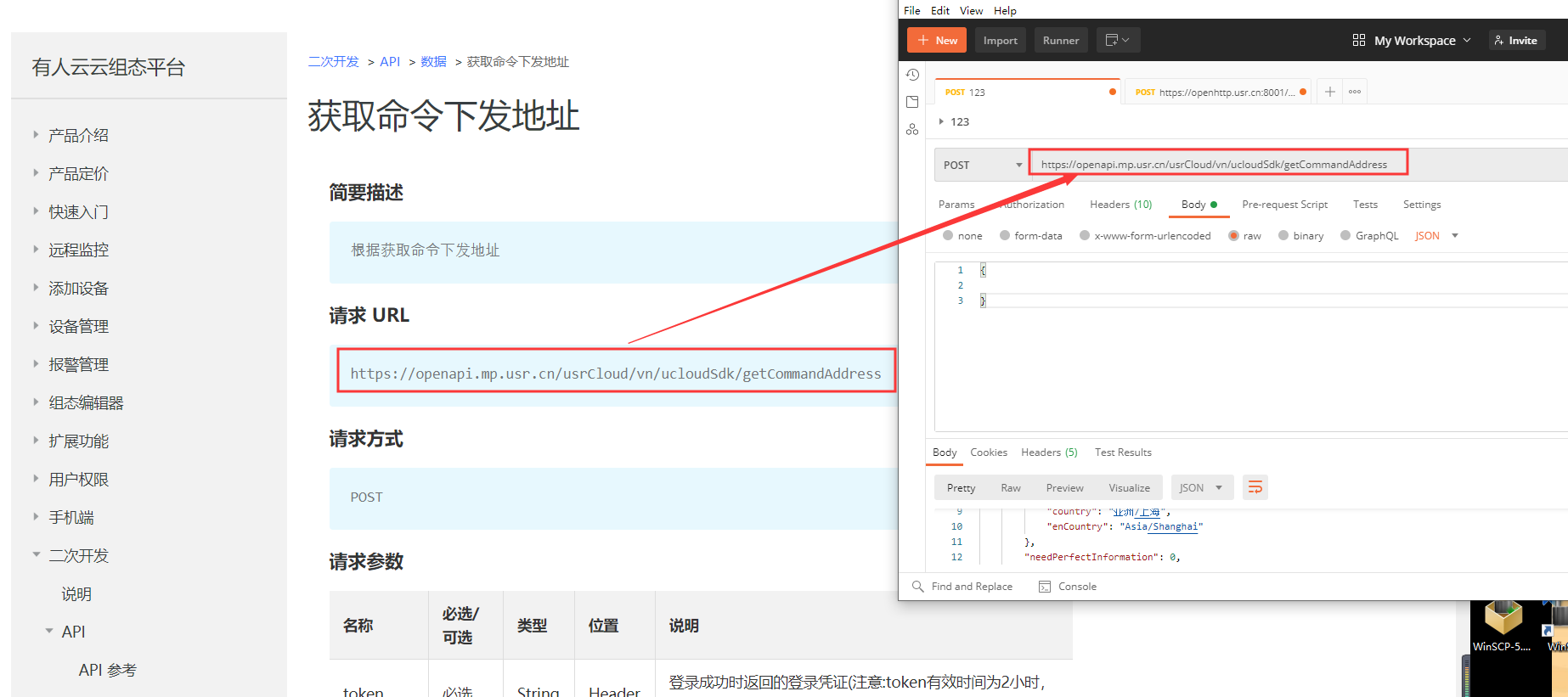This screenshot has height=697, width=1568.
Task: Open the View menu
Action: (971, 10)
